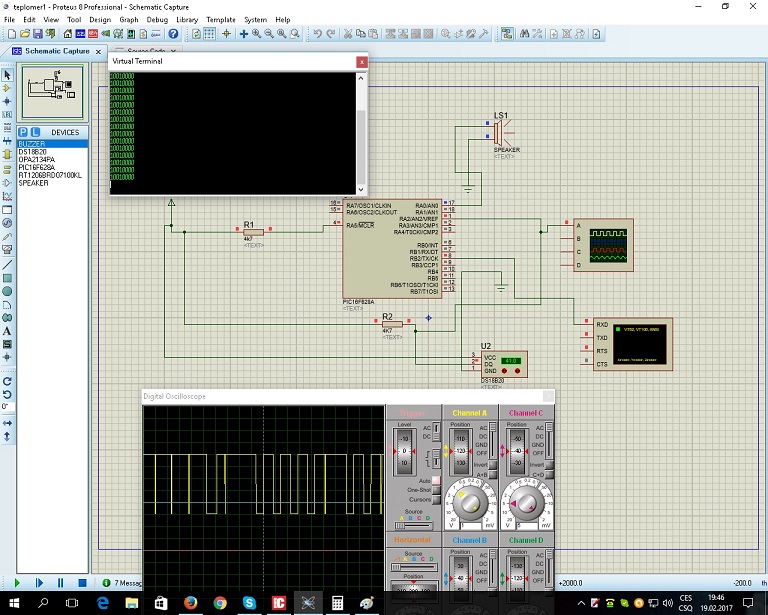Toggle the Auto trigger button
This screenshot has width=768, height=615.
(435, 481)
